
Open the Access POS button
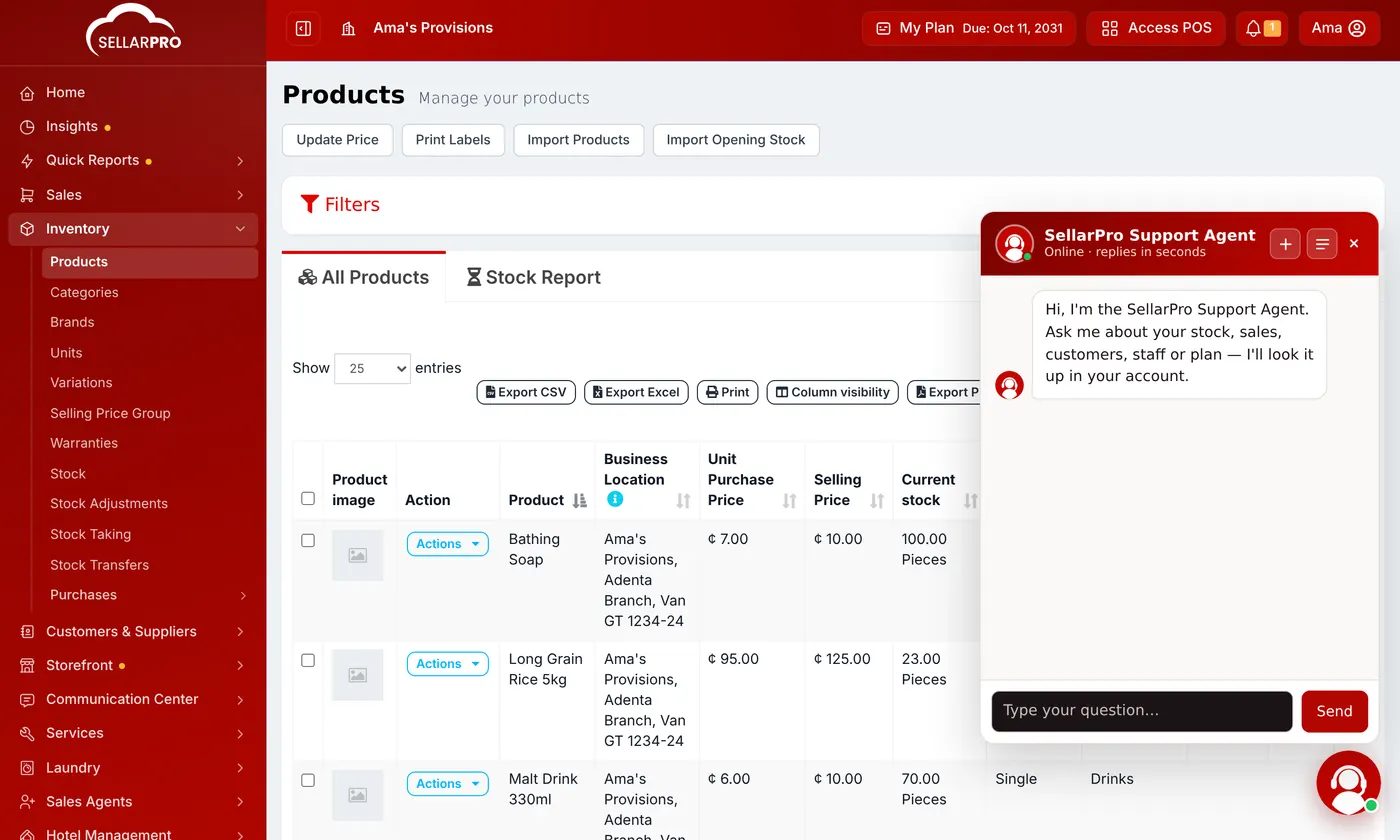1156,28
